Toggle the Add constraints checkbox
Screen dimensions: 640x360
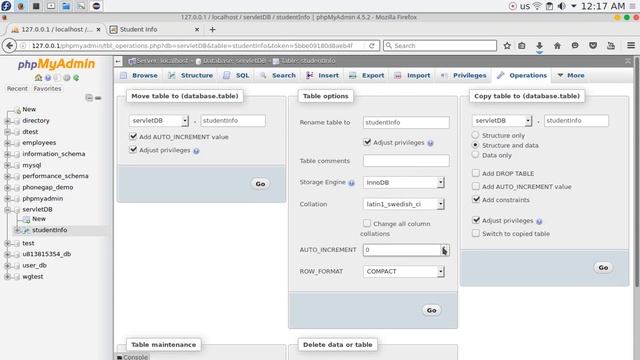476,199
